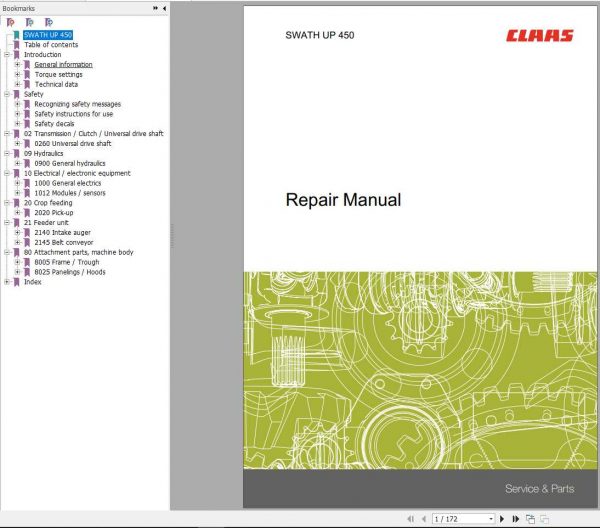Open the 8005 Frame / Trough bookmark
The image size is (600, 528).
(67, 262)
